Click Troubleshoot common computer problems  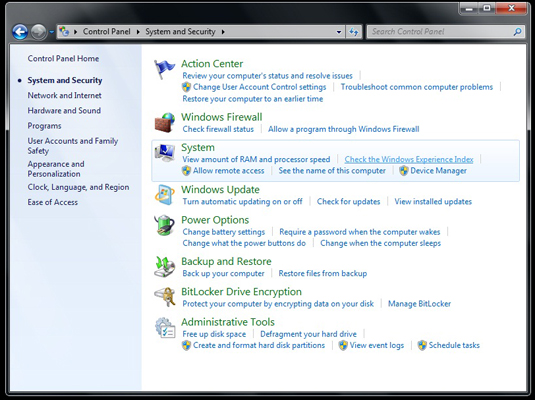417,87
